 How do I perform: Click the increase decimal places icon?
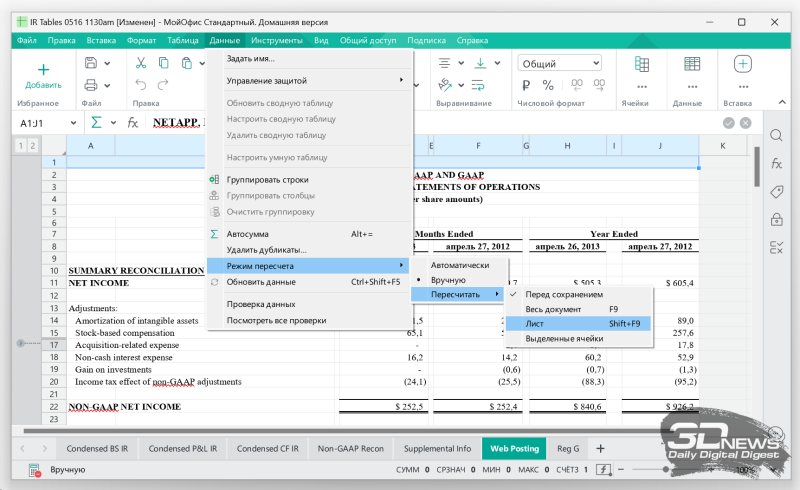point(599,85)
